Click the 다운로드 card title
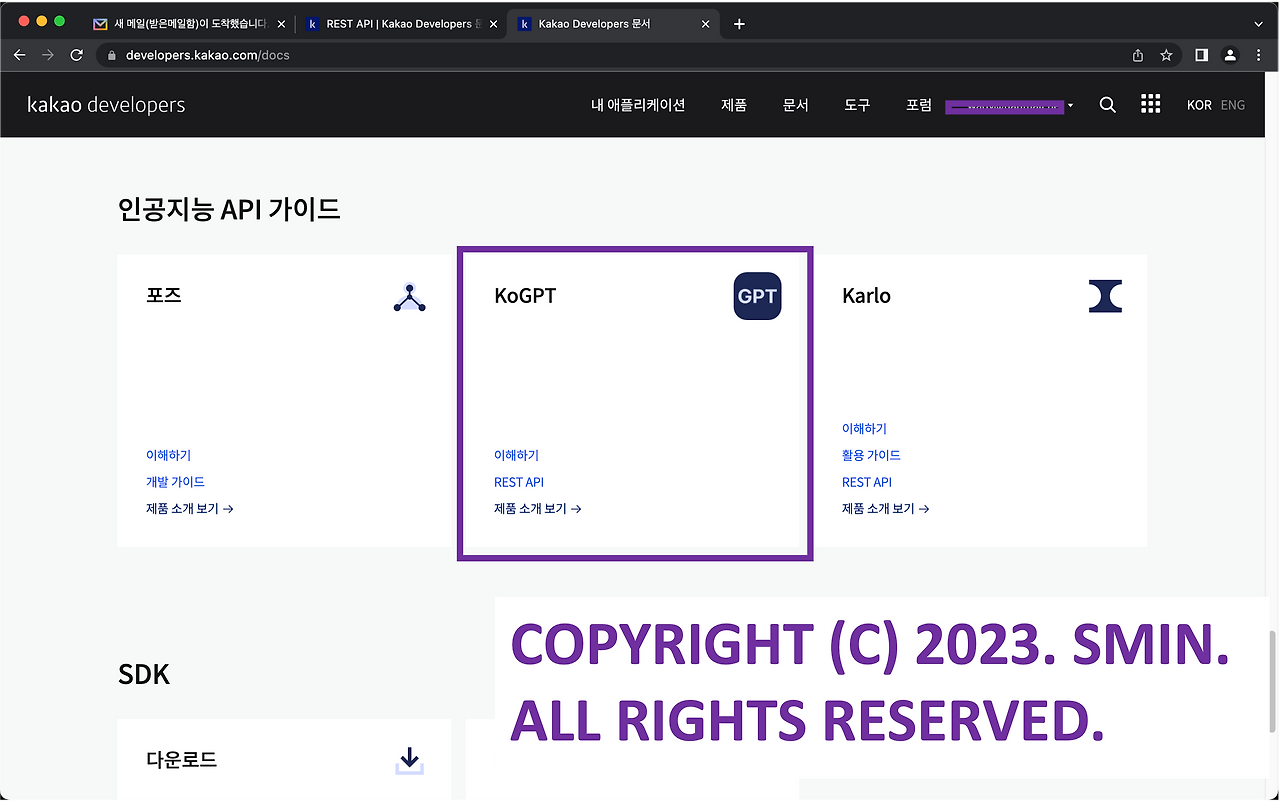The height and width of the screenshot is (801, 1280). 182,760
